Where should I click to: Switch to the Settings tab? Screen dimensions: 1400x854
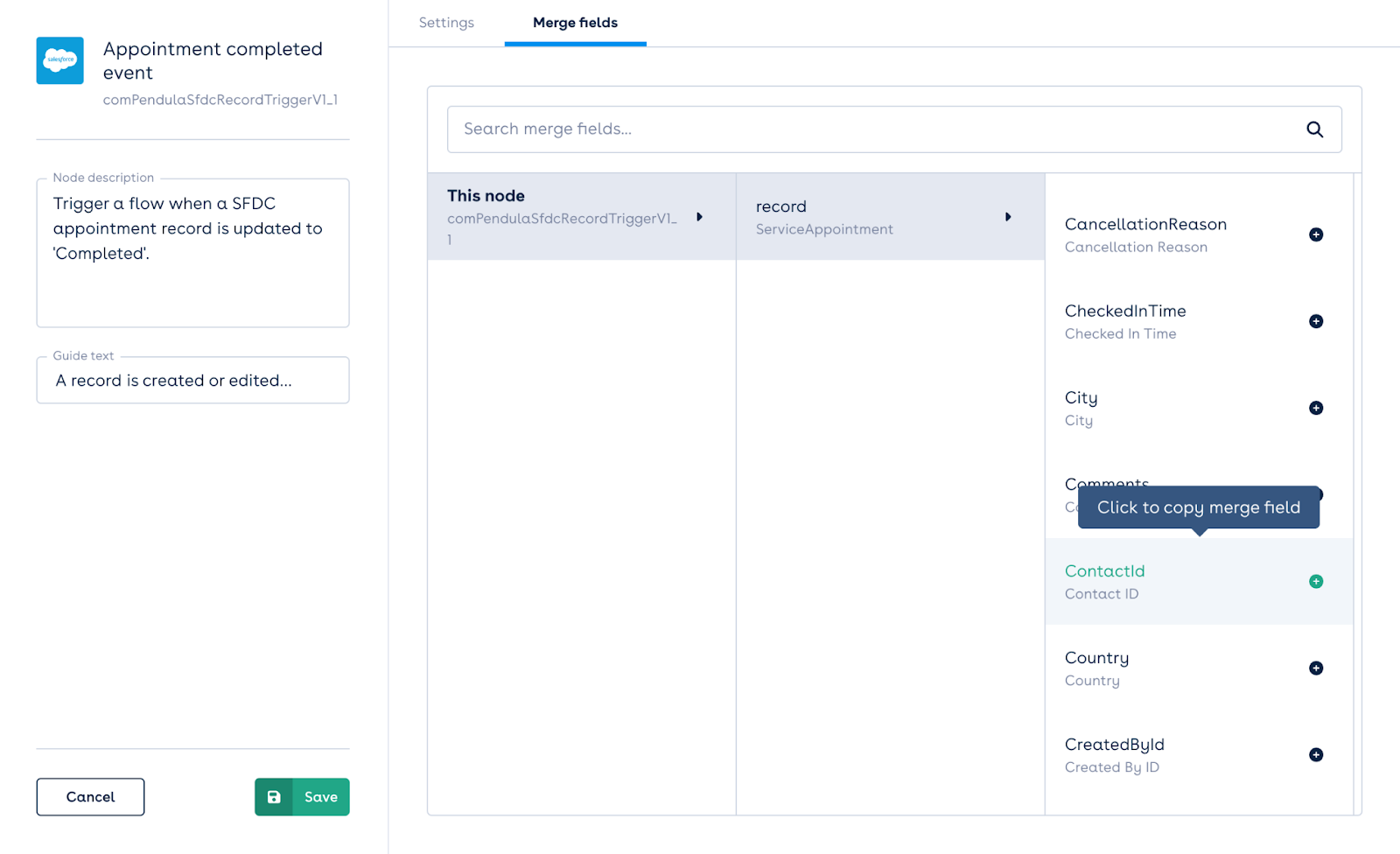[x=446, y=23]
